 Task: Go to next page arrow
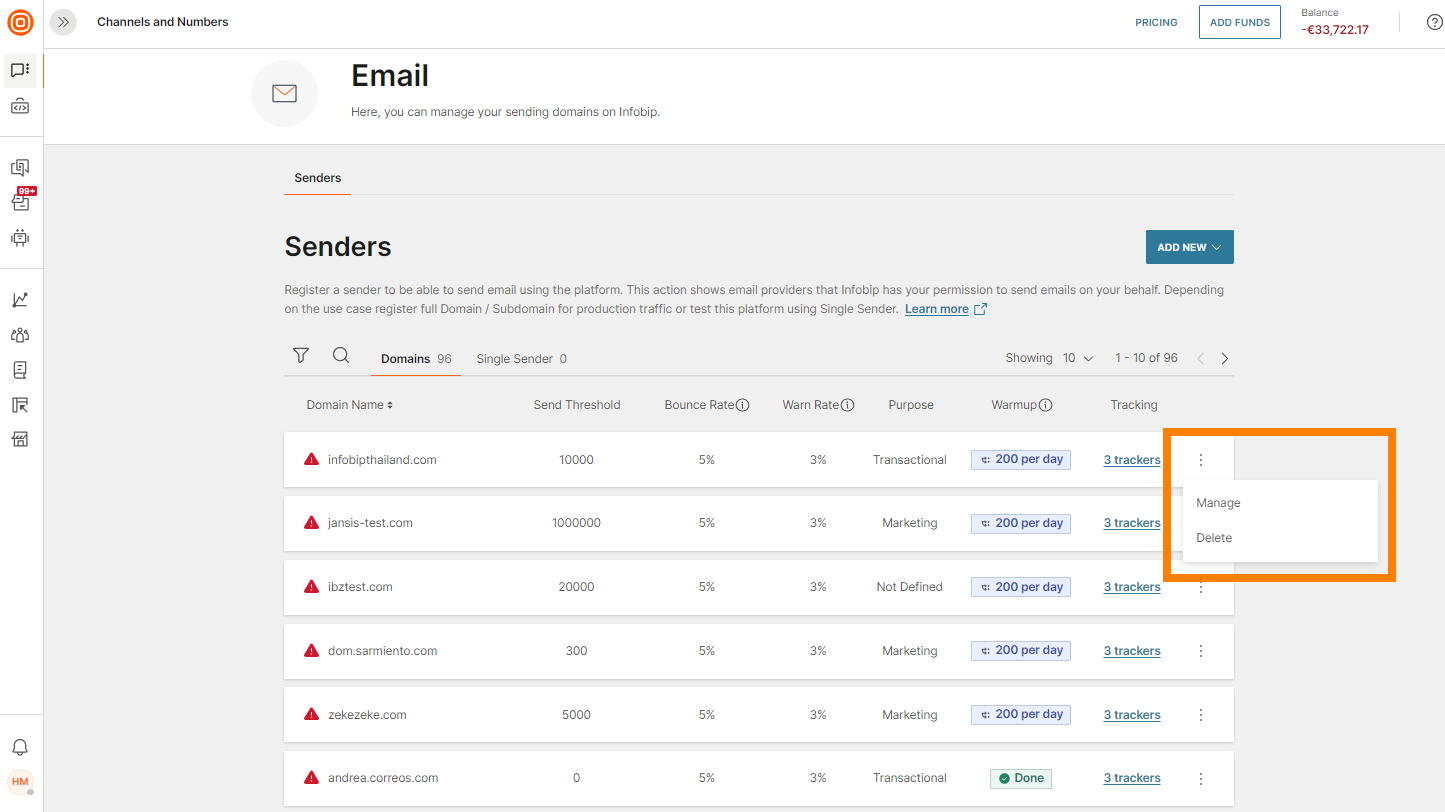point(1225,358)
